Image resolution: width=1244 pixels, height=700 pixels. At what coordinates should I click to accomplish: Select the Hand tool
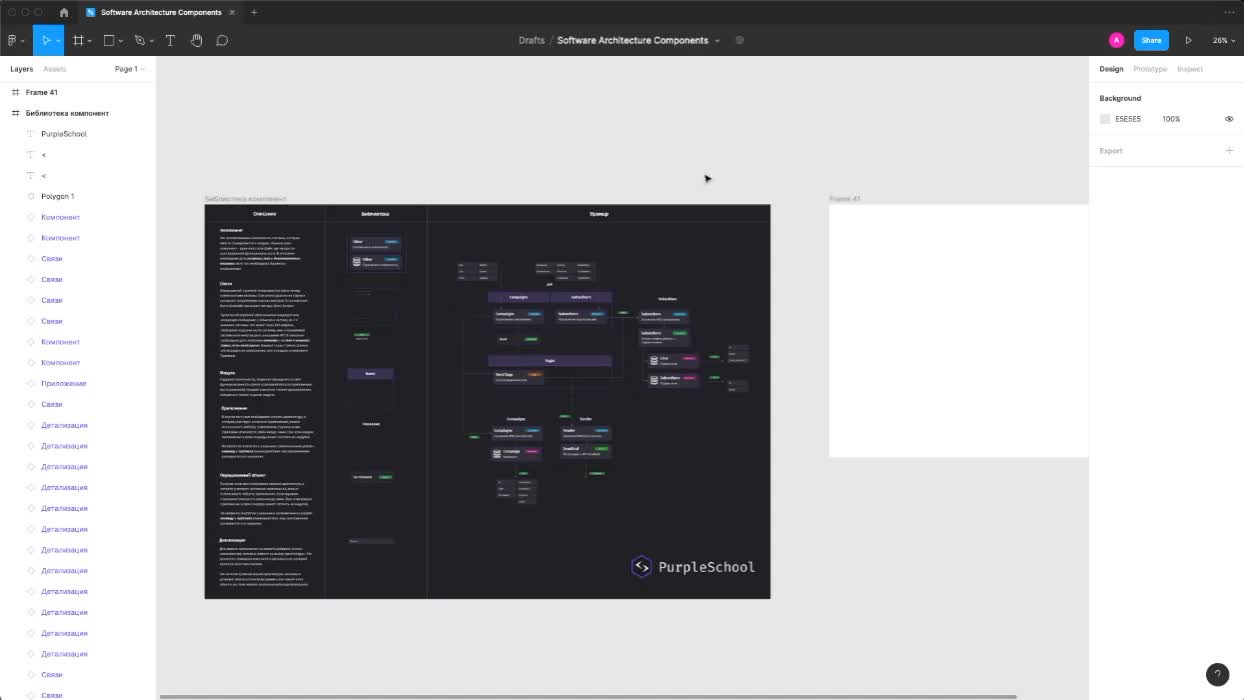point(196,40)
